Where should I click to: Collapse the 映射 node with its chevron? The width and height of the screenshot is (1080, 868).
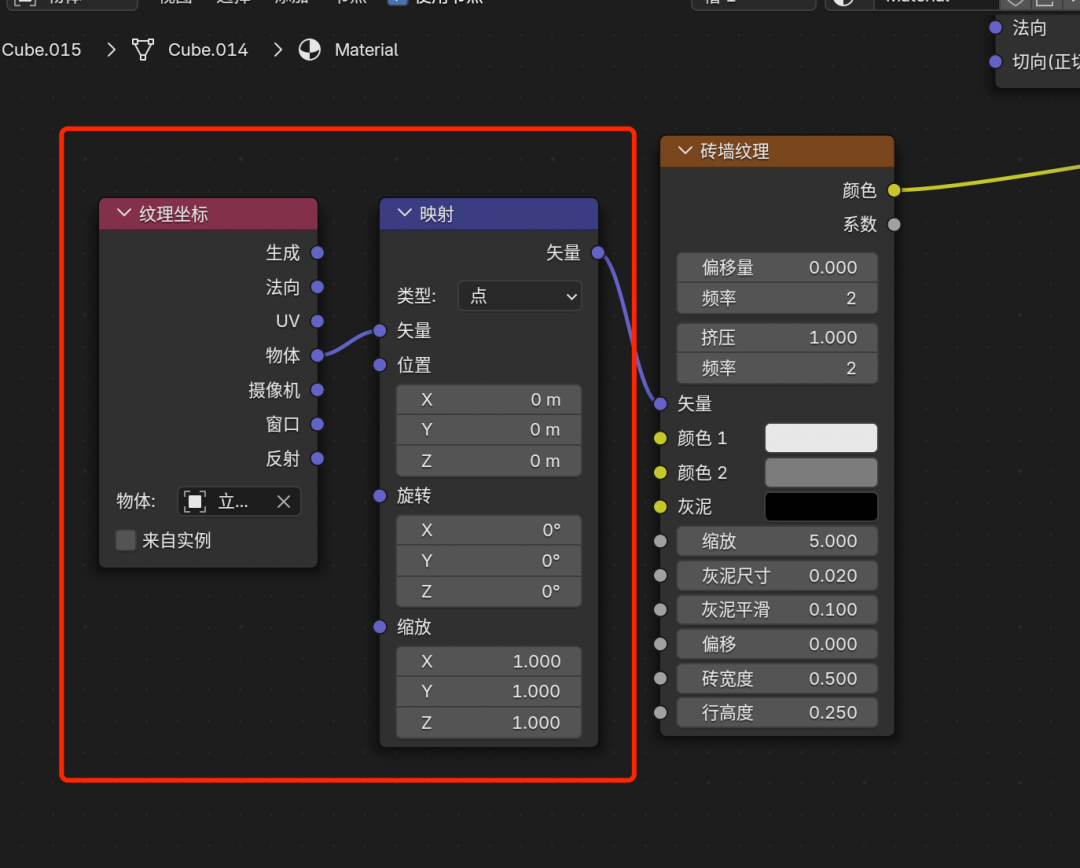(x=405, y=214)
